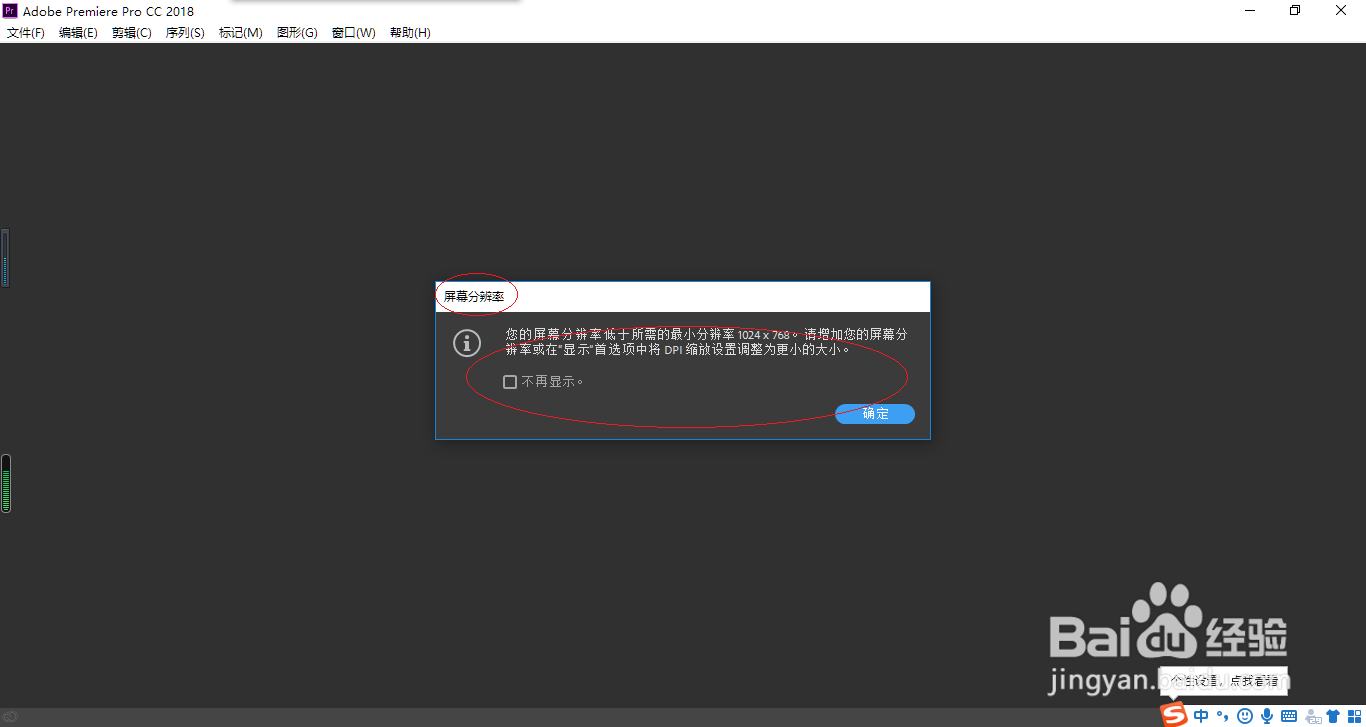Open the 图形(G) menu
Screen dimensions: 1366x727
tap(296, 32)
